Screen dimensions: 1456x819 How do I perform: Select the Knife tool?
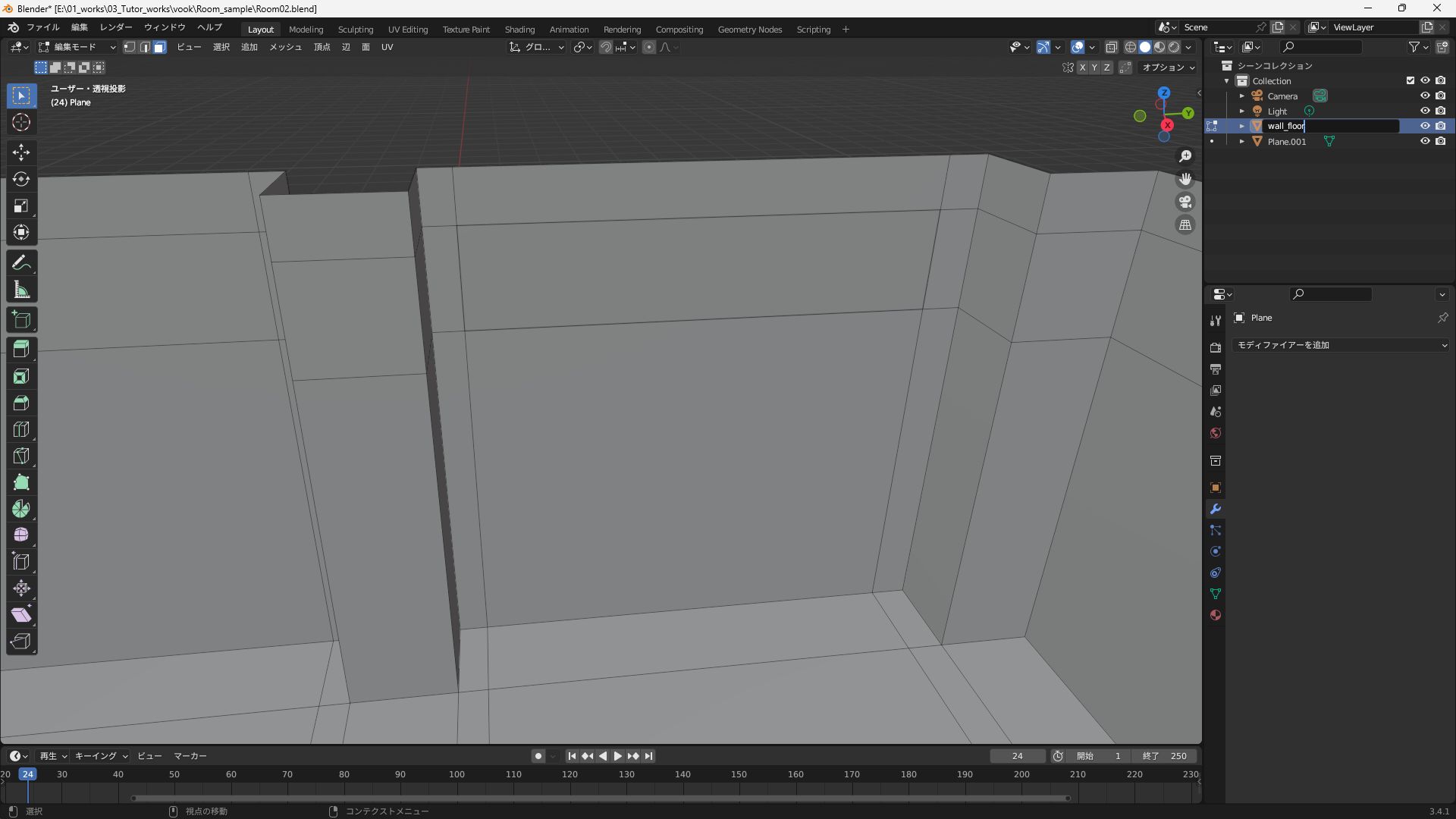point(20,456)
